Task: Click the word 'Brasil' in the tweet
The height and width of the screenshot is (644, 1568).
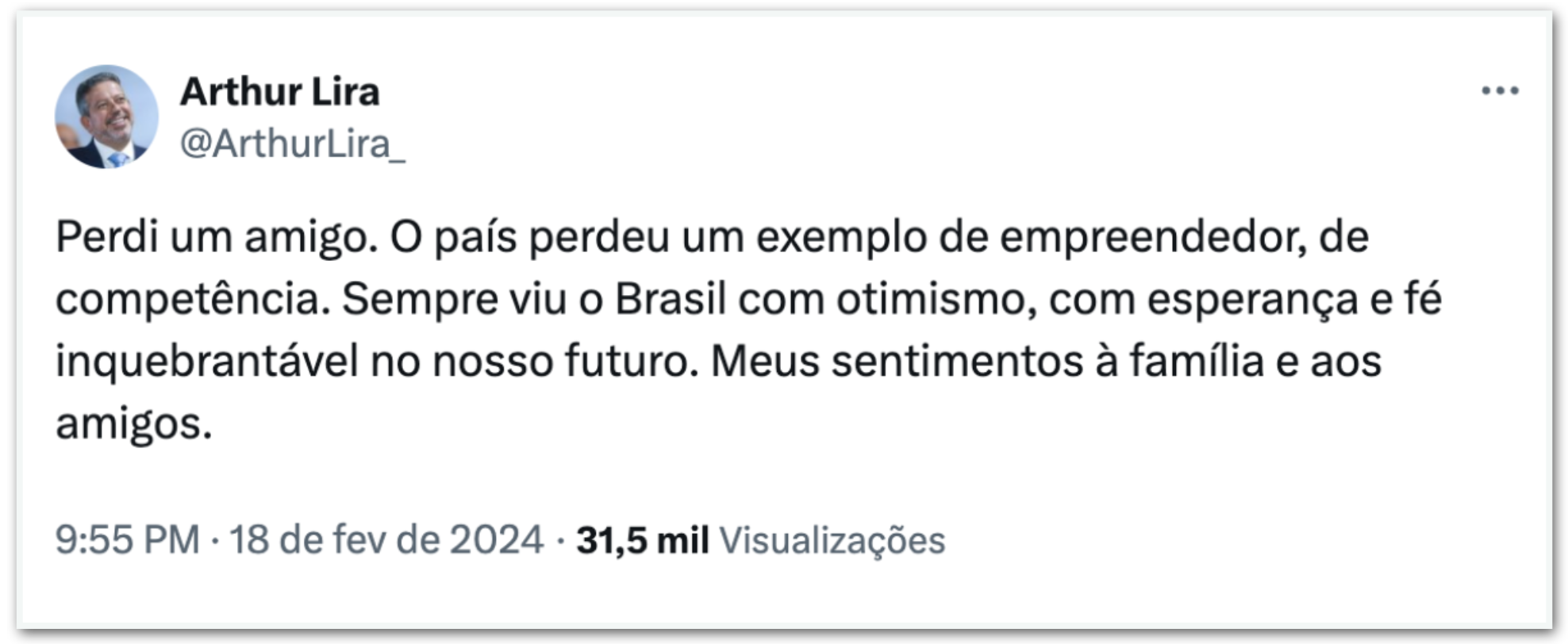Action: [671, 299]
